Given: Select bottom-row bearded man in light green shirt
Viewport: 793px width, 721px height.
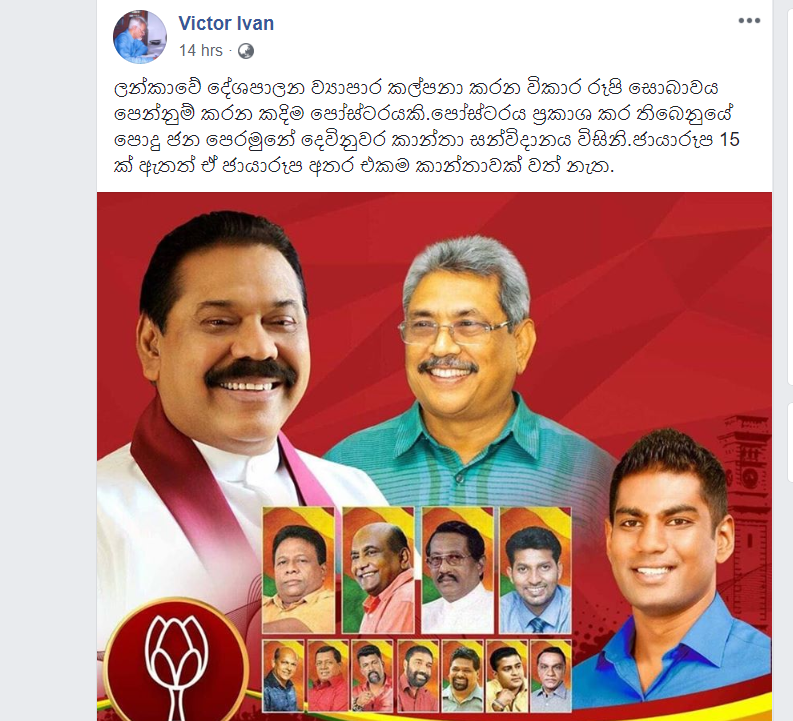Looking at the screenshot, I should click(462, 675).
